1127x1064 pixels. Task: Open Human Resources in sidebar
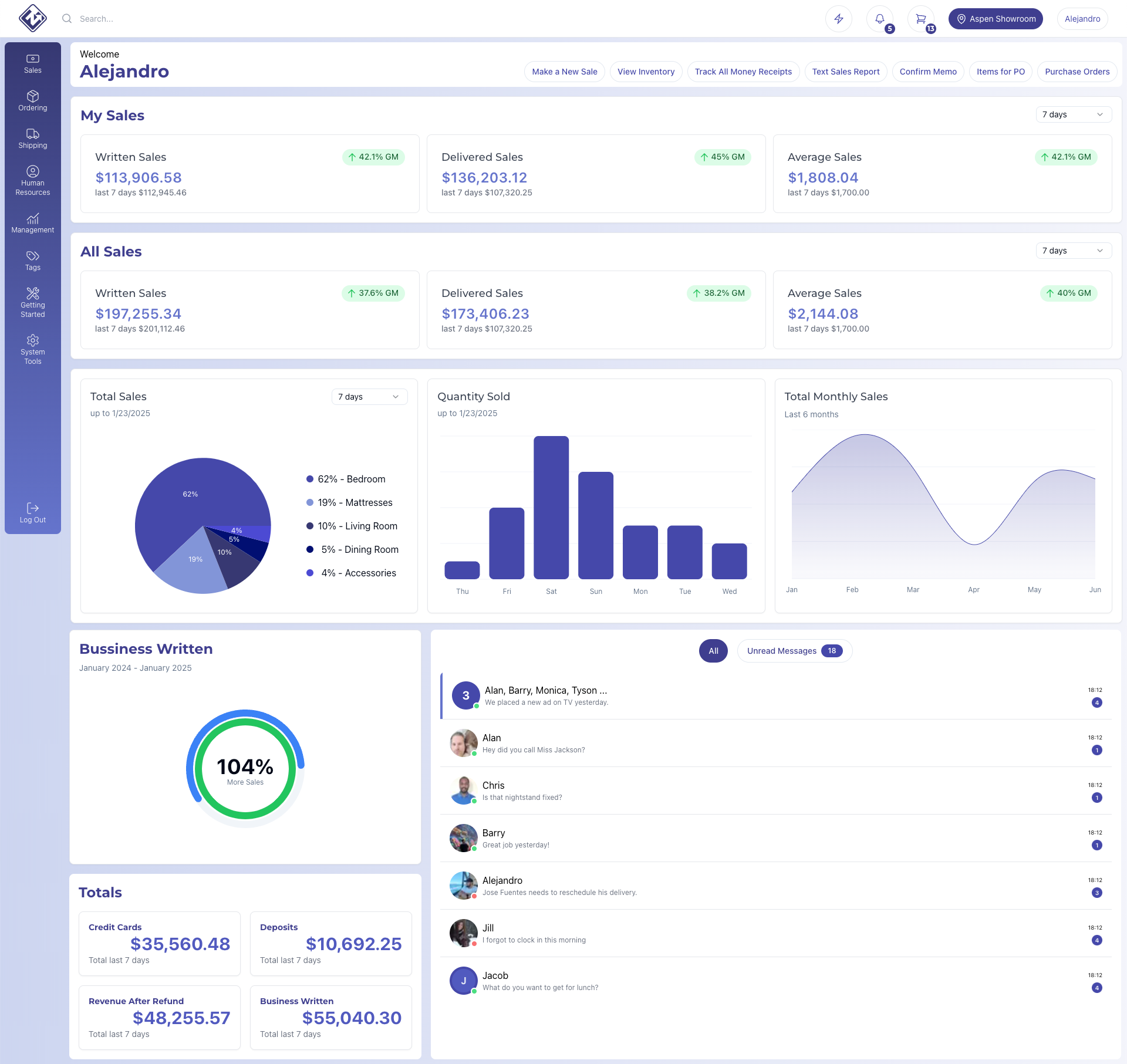pos(33,181)
